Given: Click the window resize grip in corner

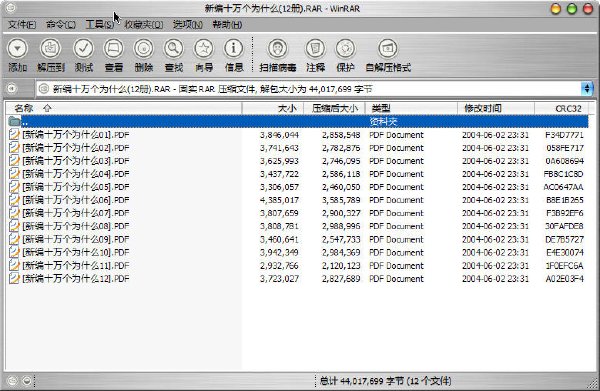Looking at the screenshot, I should (x=593, y=384).
